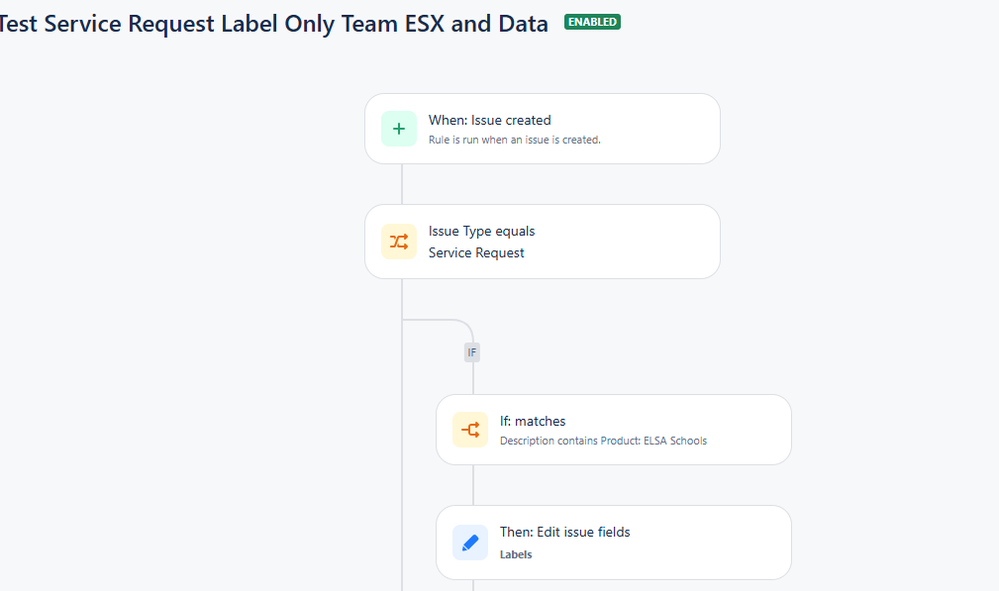Click connector line between IF badge and If: matches card
This screenshot has height=591, width=999.
click(473, 378)
